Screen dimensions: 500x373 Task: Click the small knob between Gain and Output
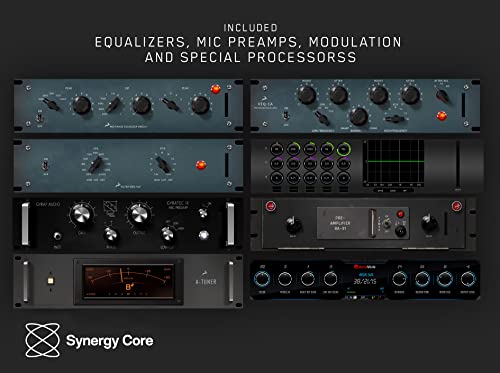111,235
